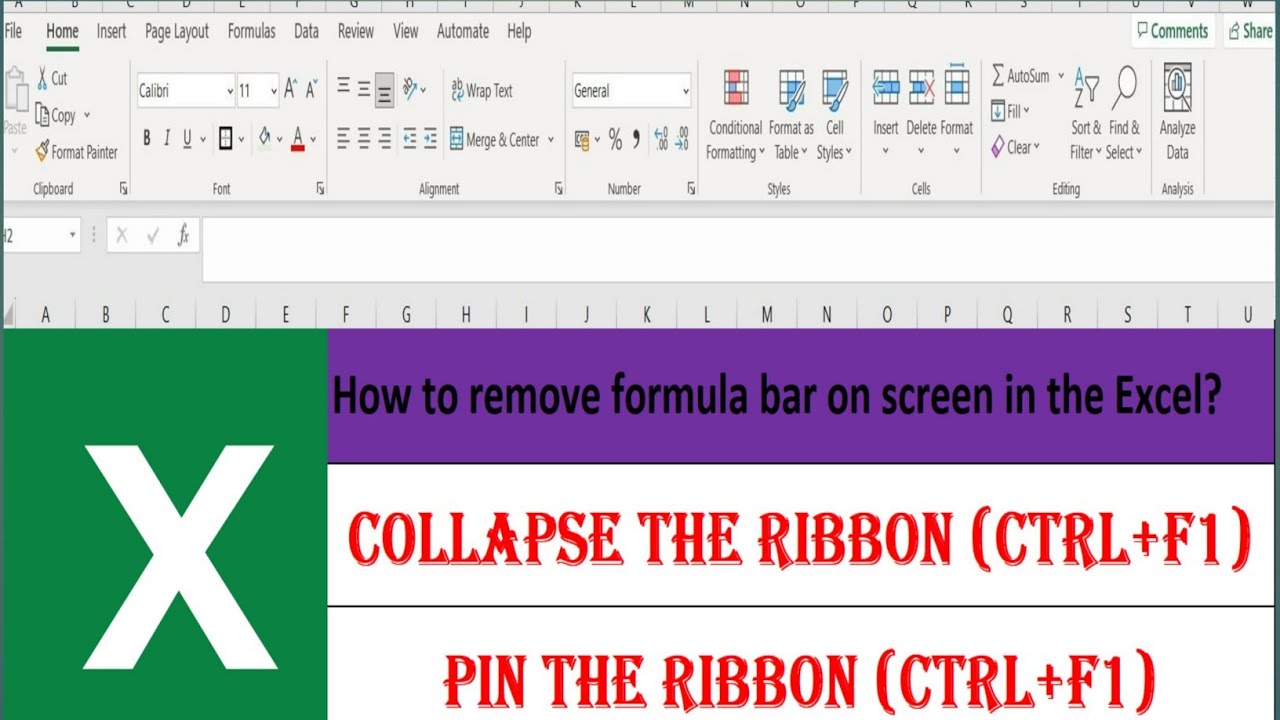Apply Comma Style format
The image size is (1280, 720).
tap(636, 140)
